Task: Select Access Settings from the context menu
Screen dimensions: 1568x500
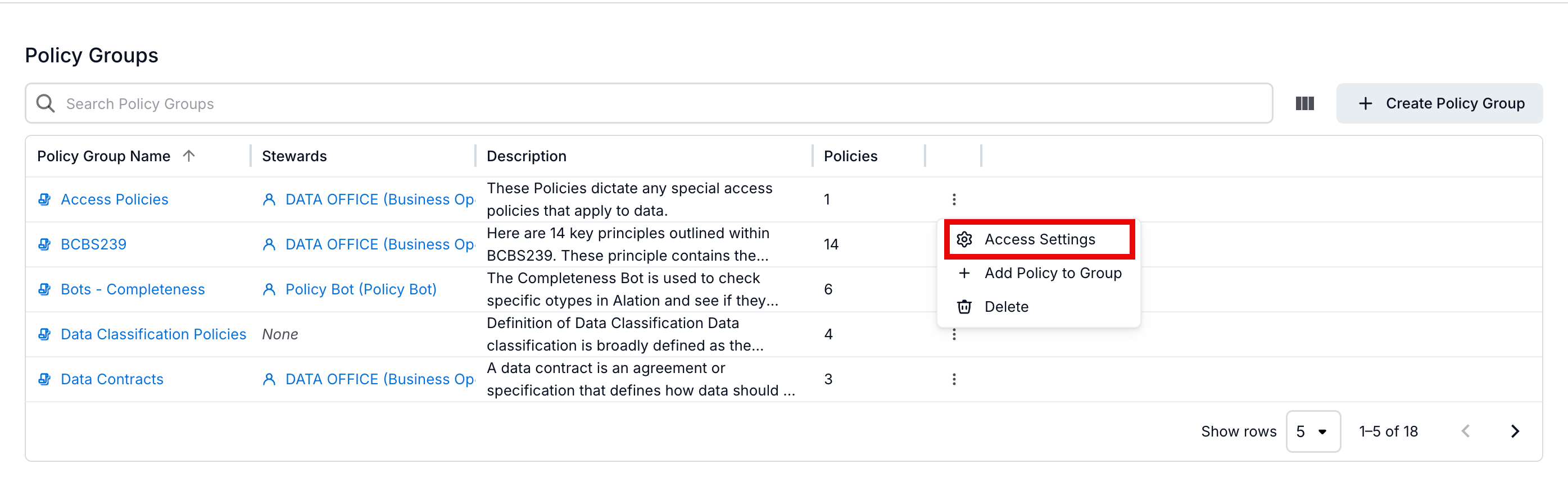Action: coord(1040,239)
